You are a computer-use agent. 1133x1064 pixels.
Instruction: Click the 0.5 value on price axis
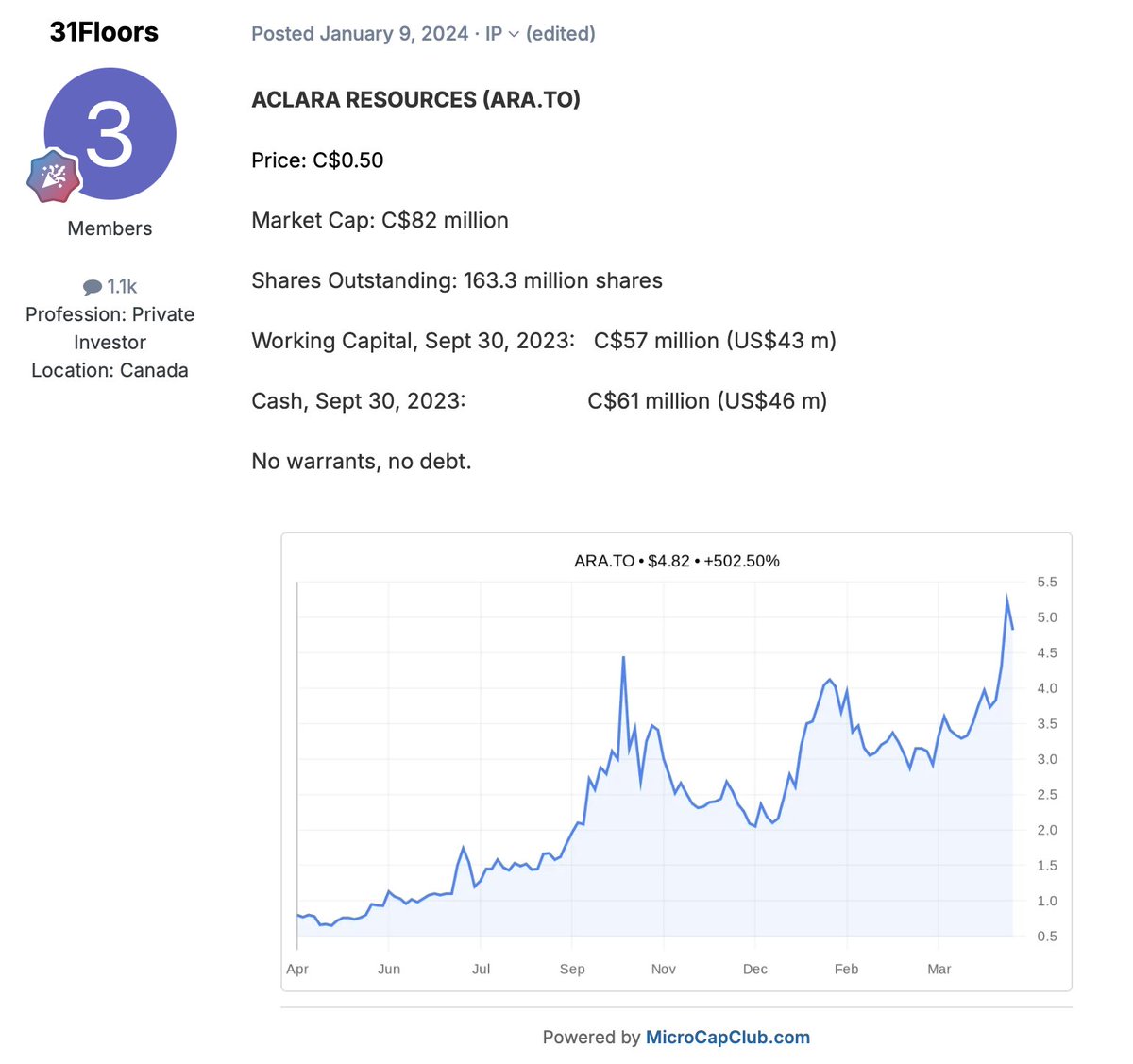point(1047,936)
